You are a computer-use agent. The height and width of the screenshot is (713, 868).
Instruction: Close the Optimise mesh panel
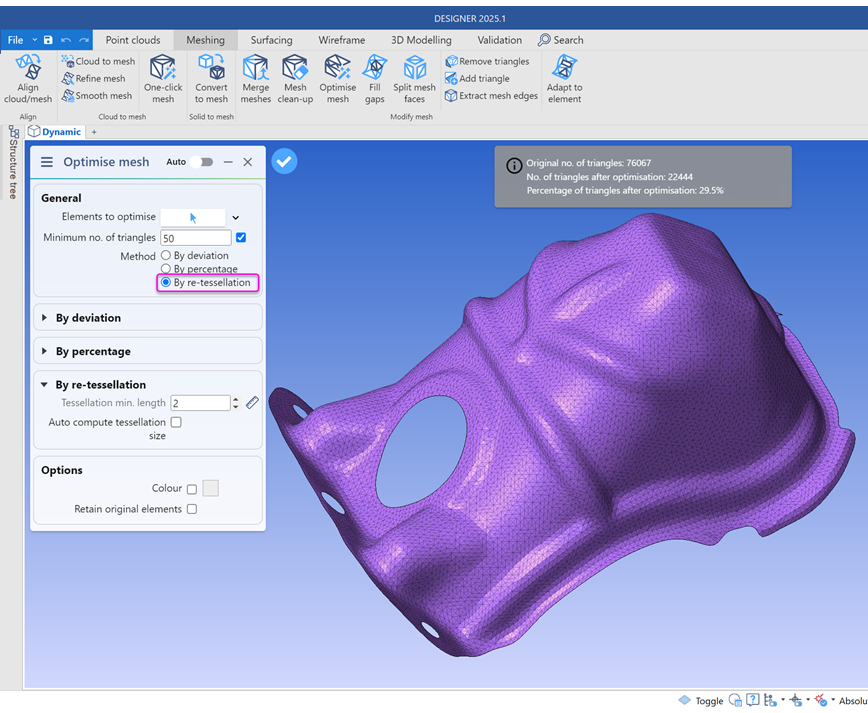tap(247, 162)
